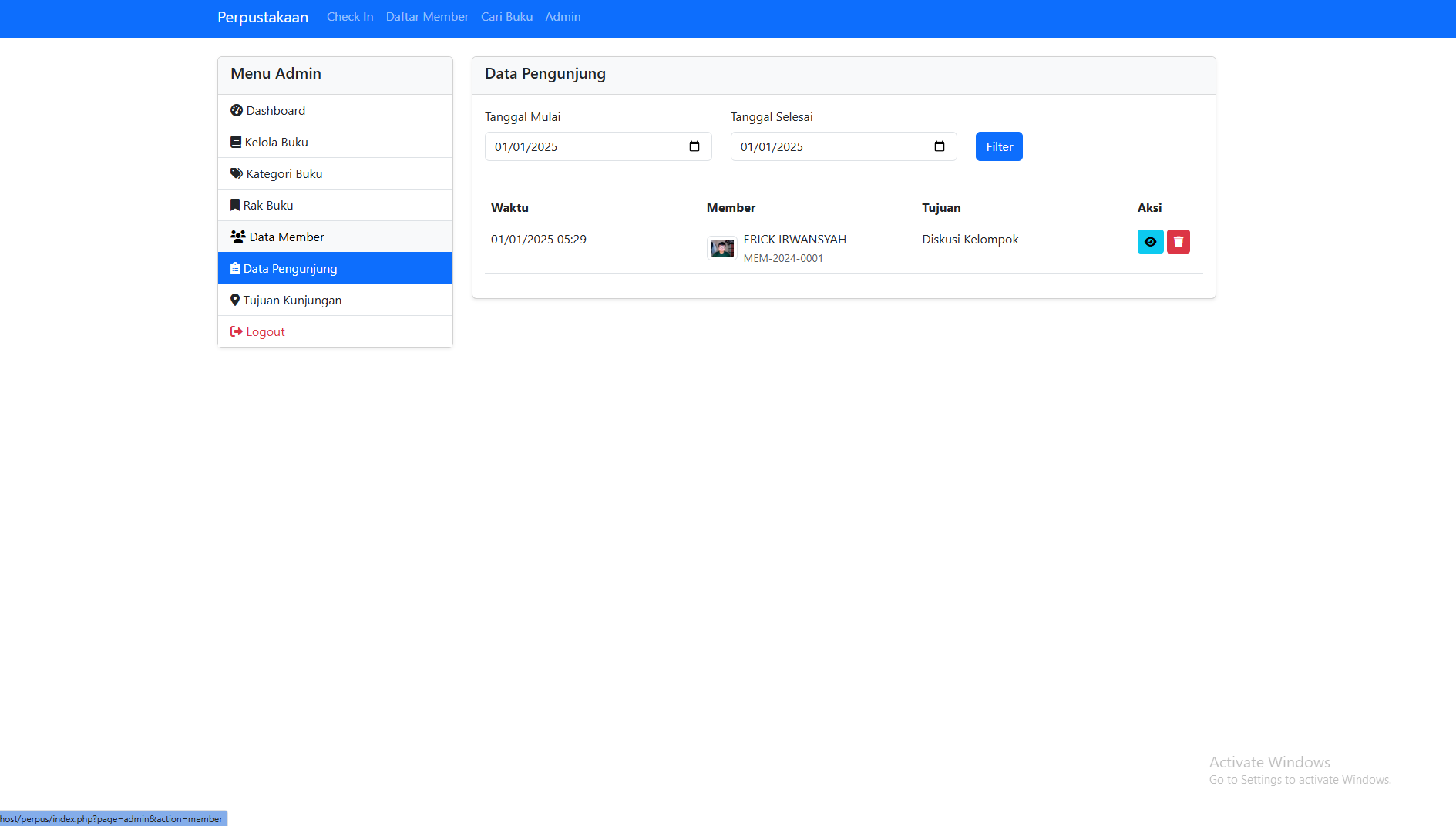
Task: Click the Kategori Buku tags icon
Action: [x=237, y=173]
